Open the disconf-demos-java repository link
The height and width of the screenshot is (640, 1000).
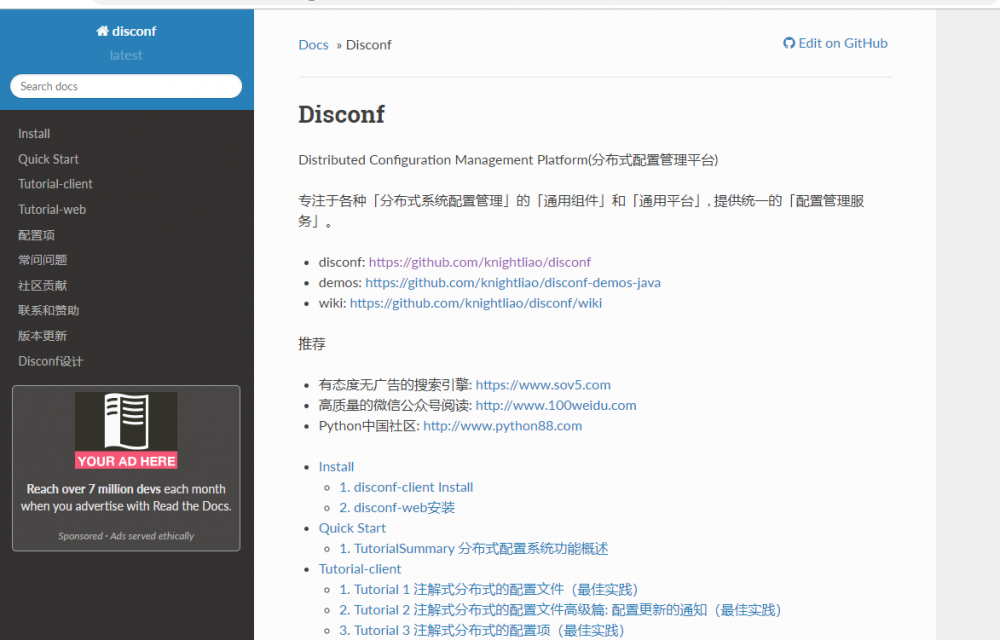513,282
